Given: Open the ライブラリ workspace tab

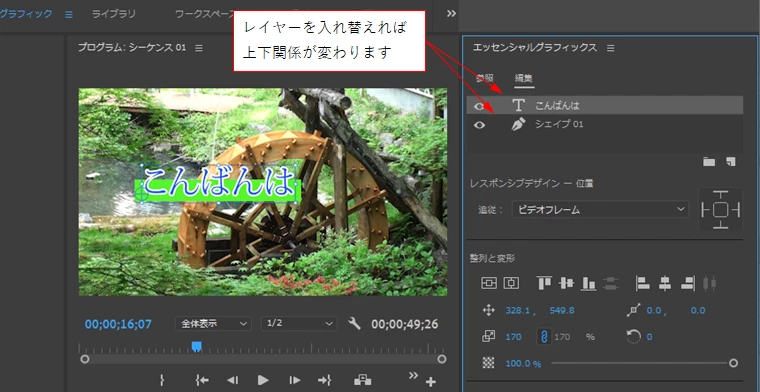Looking at the screenshot, I should [114, 14].
